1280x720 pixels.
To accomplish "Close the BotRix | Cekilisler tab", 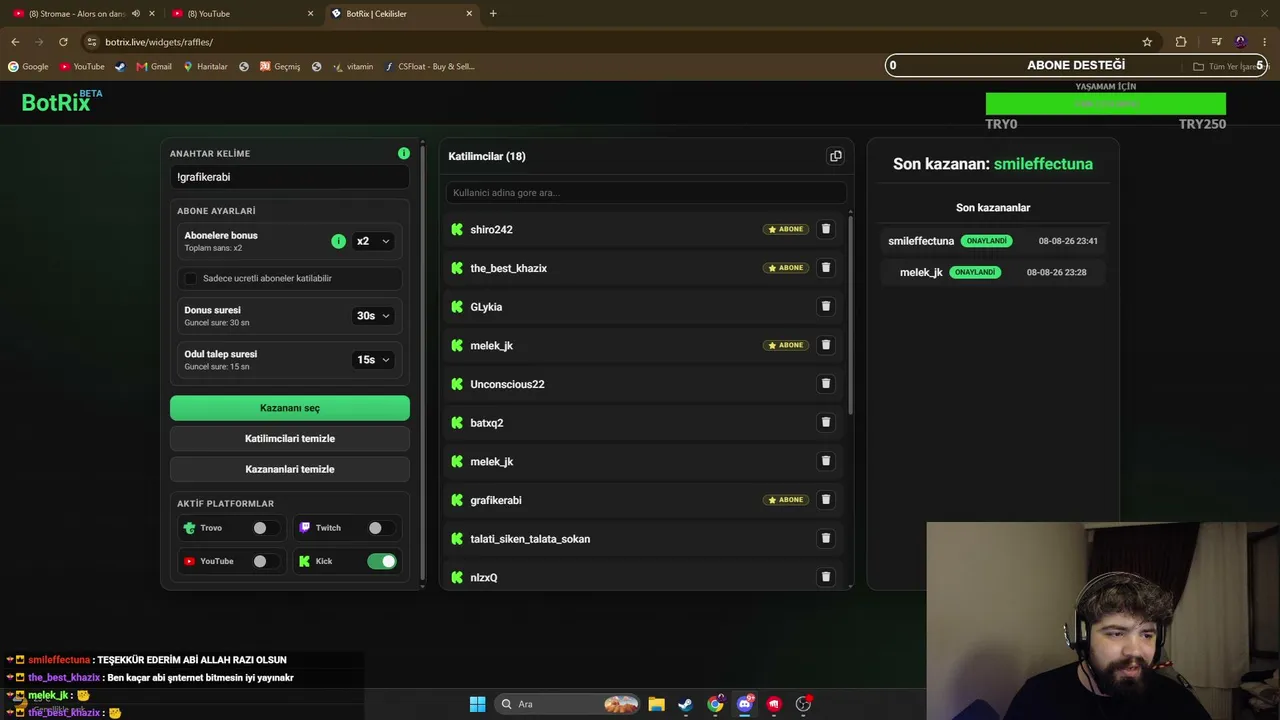I will 469,14.
